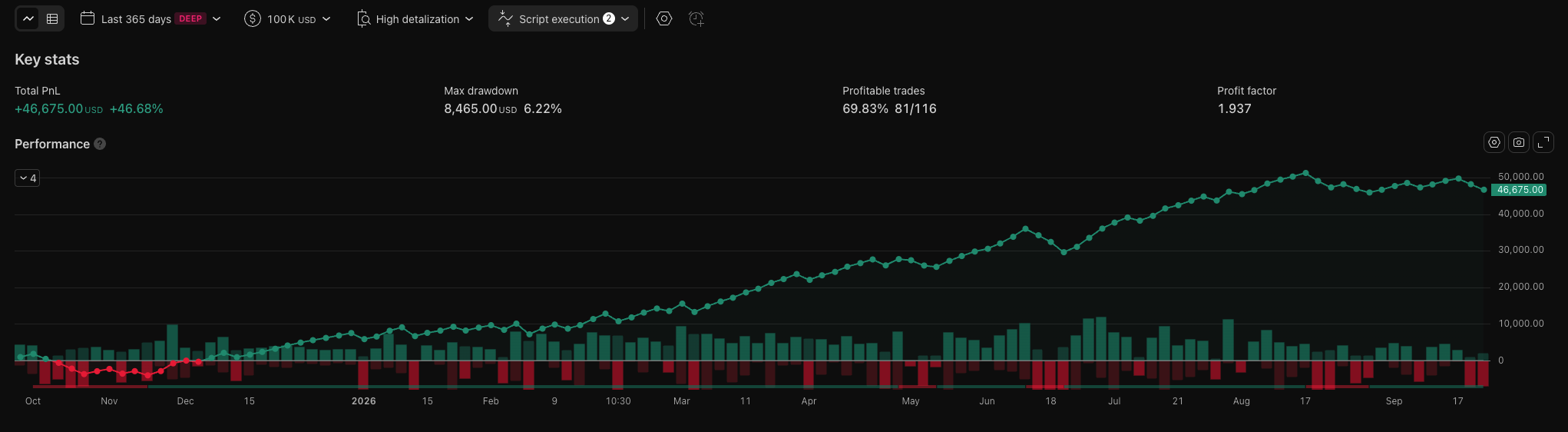Click the 1.937 profit factor value
This screenshot has width=1568, height=432.
[1234, 109]
